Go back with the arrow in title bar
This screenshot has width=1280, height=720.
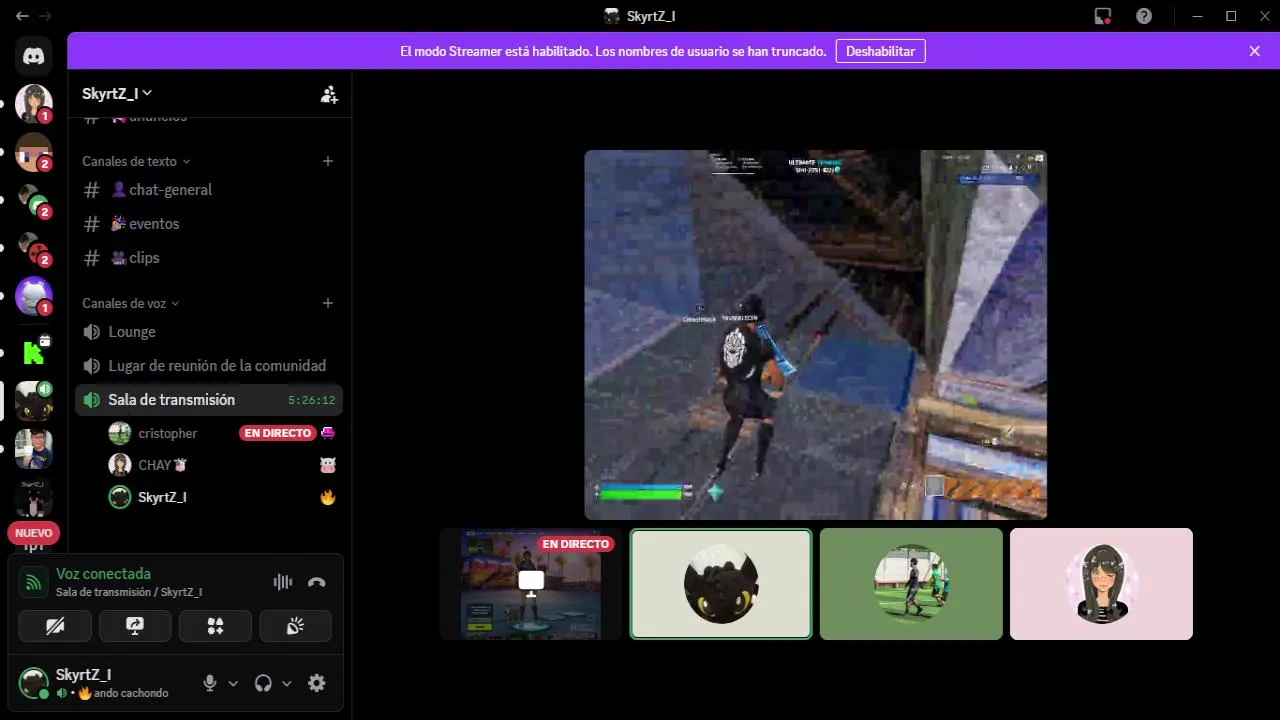tap(22, 16)
